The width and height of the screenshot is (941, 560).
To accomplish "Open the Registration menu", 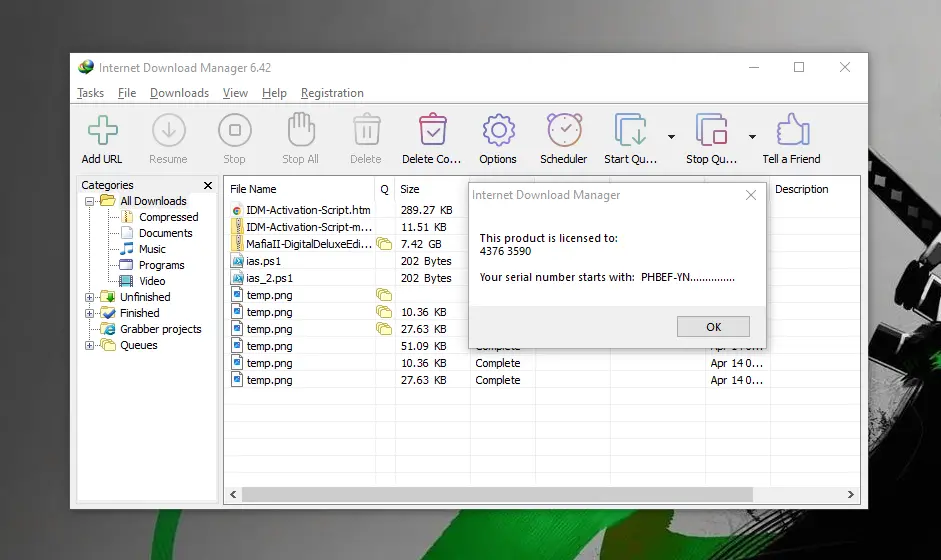I will click(x=332, y=93).
